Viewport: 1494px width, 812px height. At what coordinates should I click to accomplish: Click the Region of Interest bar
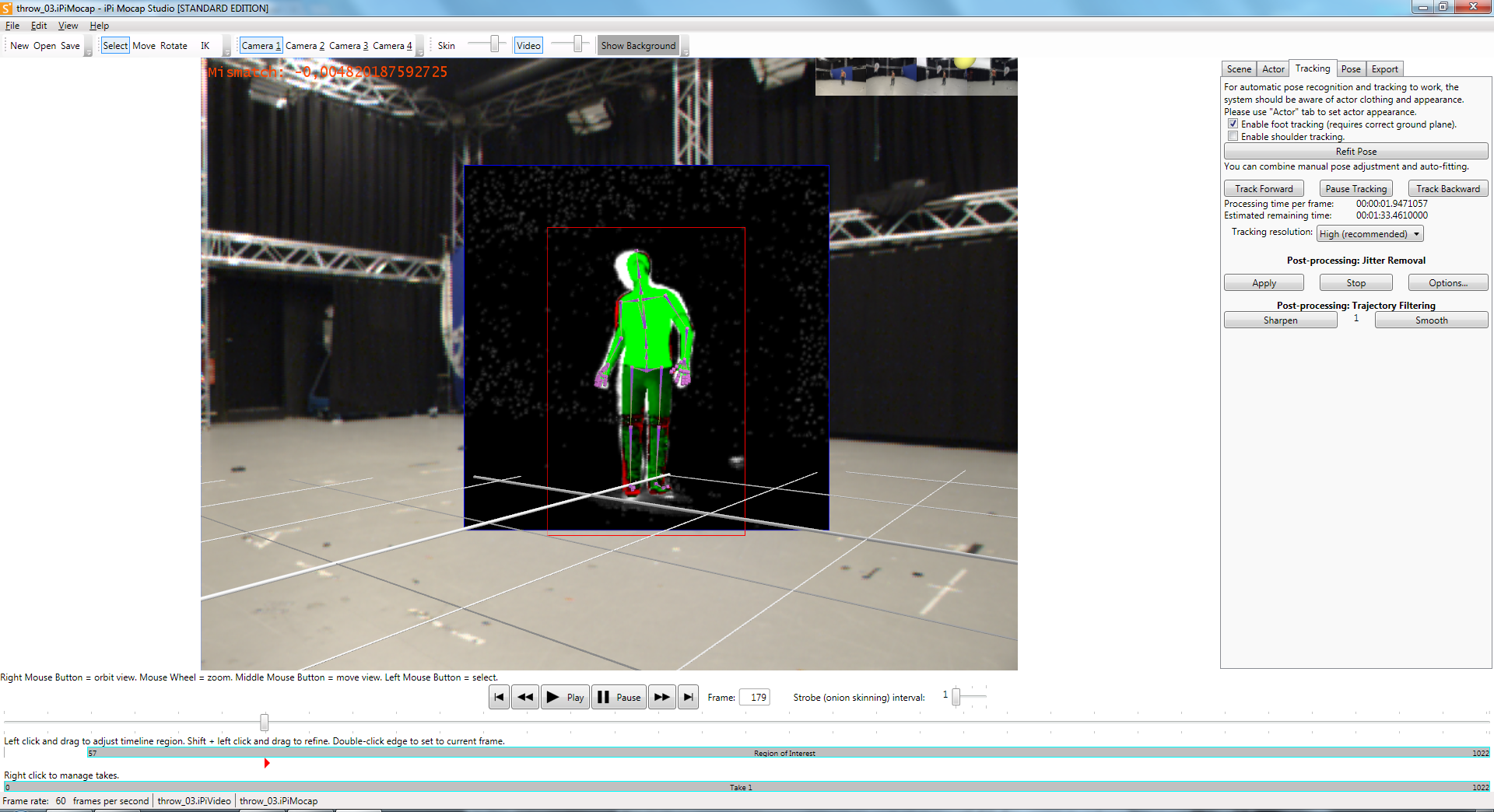point(788,753)
